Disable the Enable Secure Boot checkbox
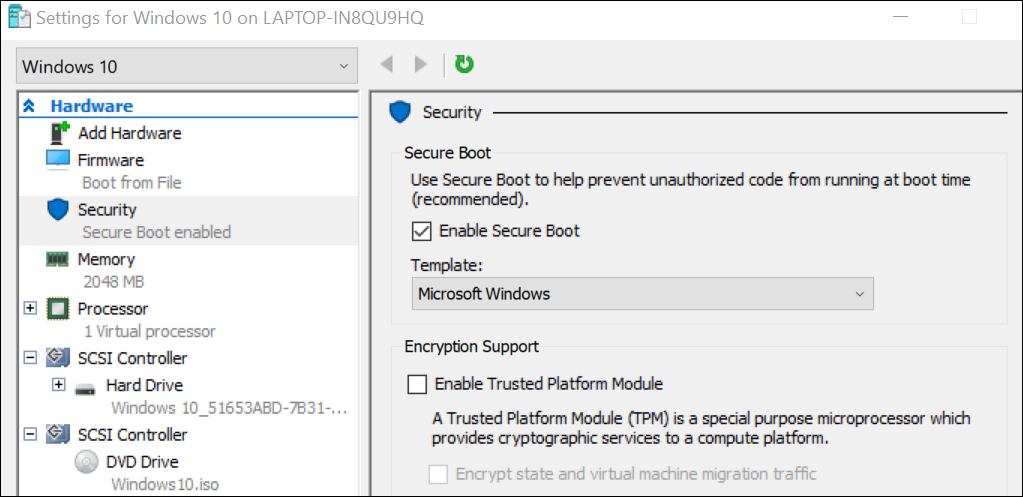 click(421, 231)
